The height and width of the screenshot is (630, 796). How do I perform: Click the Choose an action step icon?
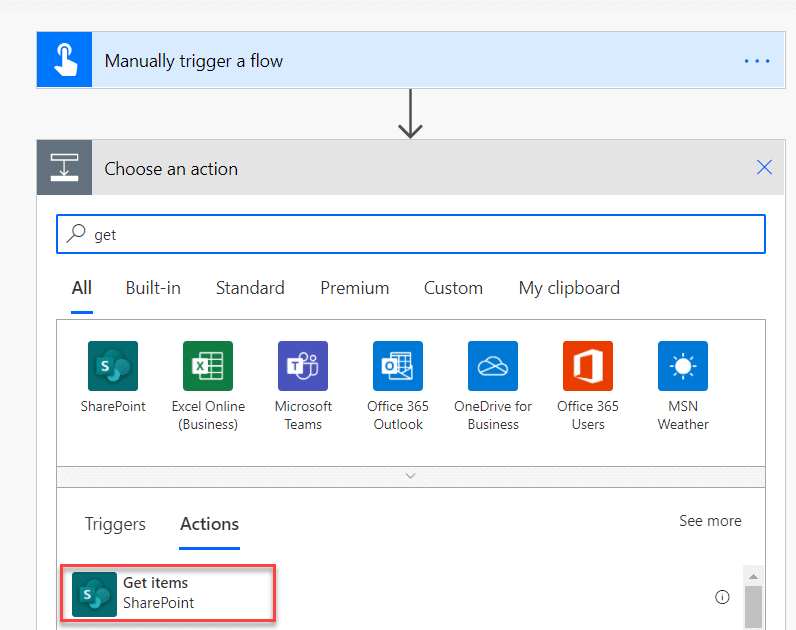pos(64,168)
